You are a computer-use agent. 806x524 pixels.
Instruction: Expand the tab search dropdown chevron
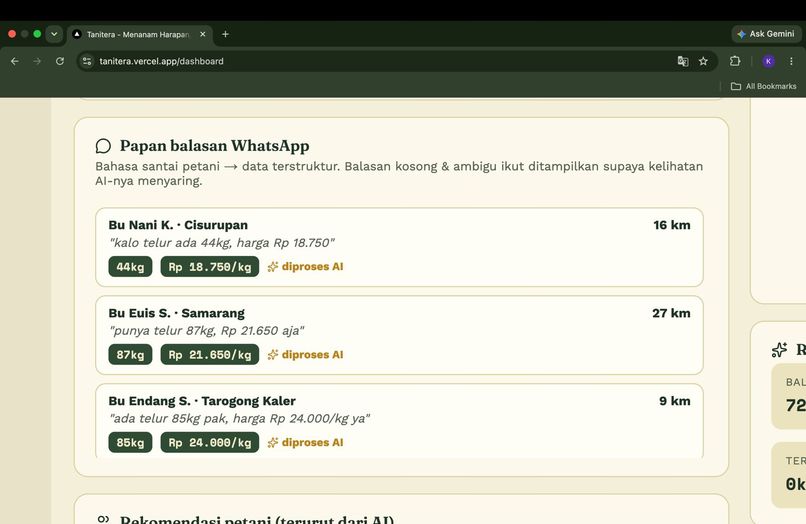(54, 34)
